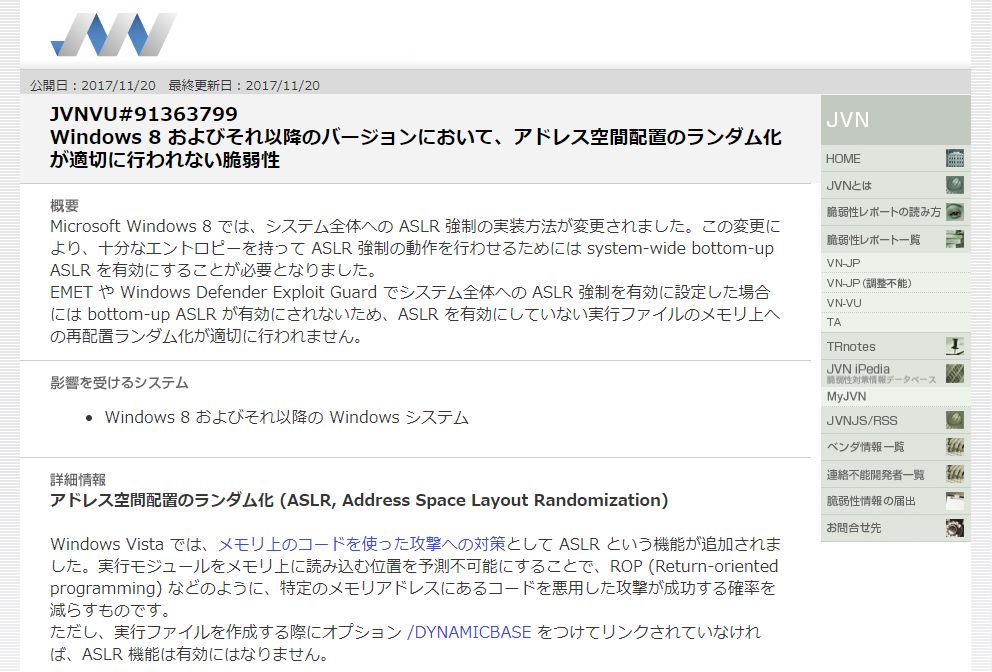Screen dimensions: 992x672
Task: Click the eye icon for 脆弱性レポートの読み方
Action: coord(955,212)
